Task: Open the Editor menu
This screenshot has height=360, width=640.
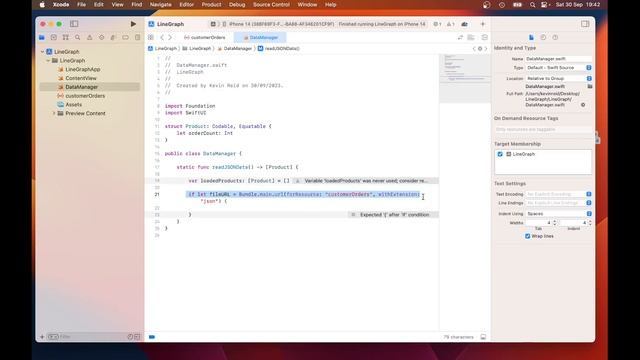Action: click(x=187, y=4)
